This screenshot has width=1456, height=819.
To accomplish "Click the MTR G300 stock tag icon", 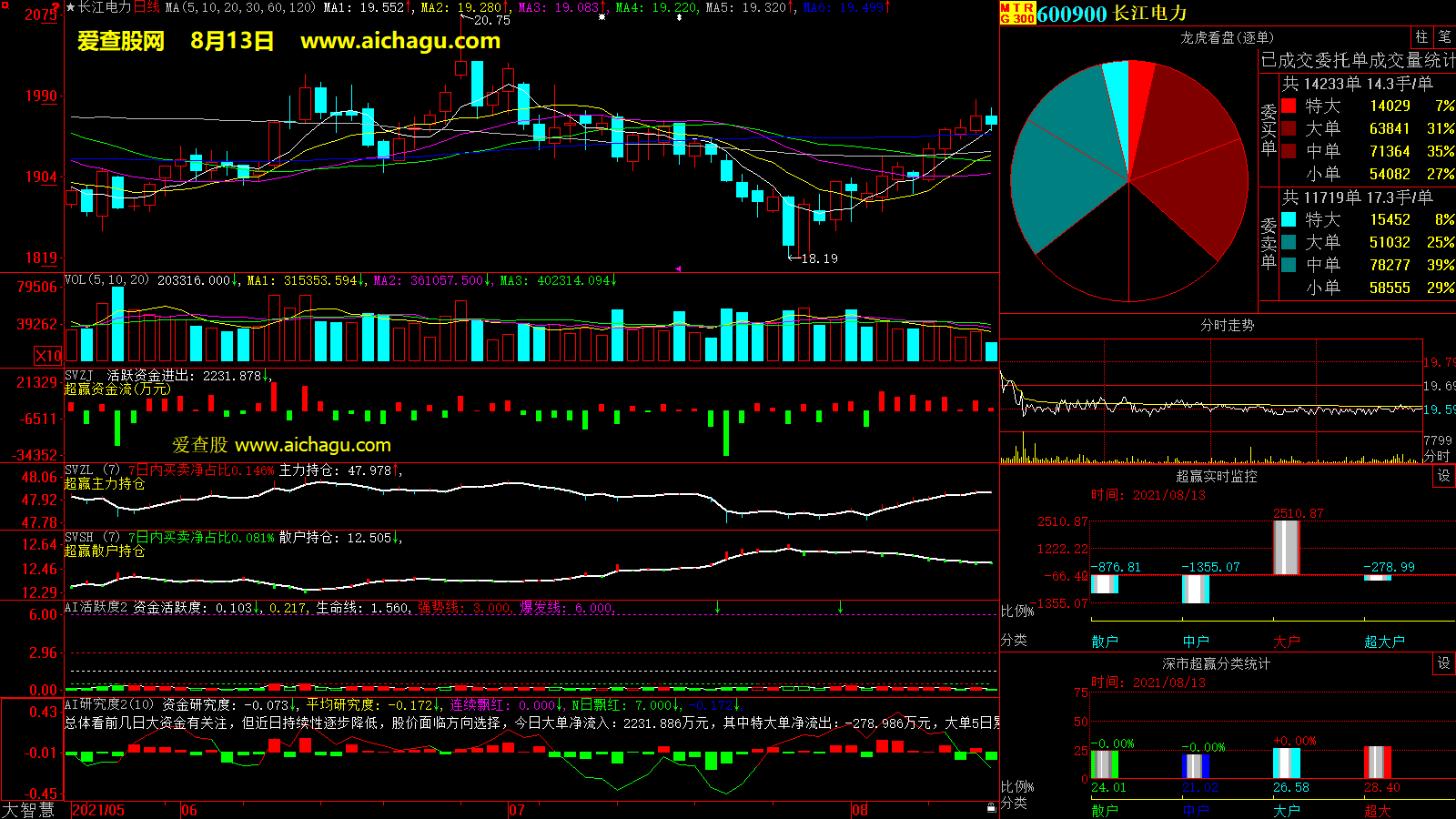I will click(x=1017, y=13).
